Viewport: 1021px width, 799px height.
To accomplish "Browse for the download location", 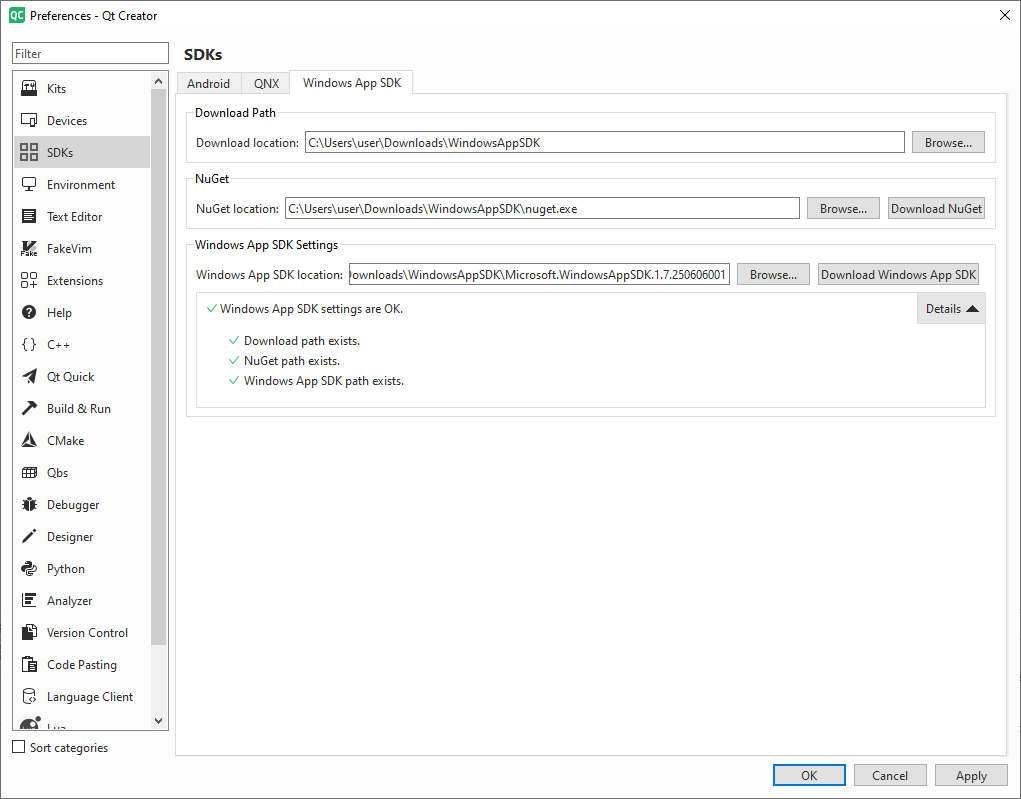I will click(x=948, y=143).
